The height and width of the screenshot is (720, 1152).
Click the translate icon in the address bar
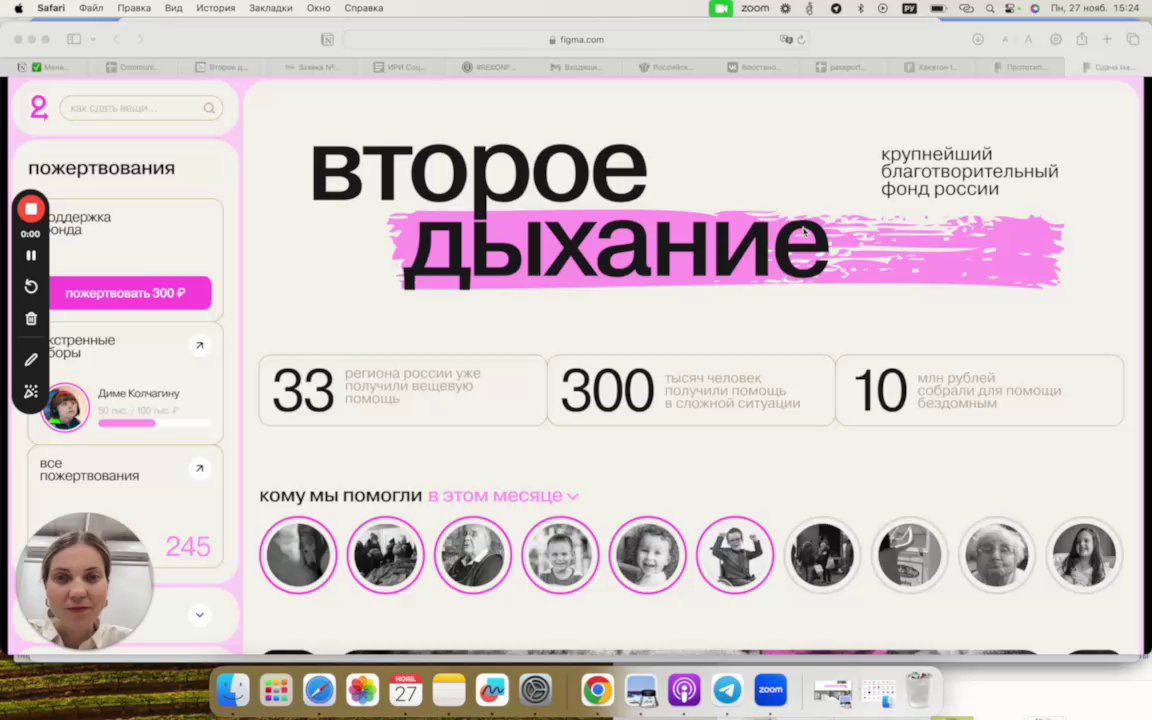click(x=785, y=40)
